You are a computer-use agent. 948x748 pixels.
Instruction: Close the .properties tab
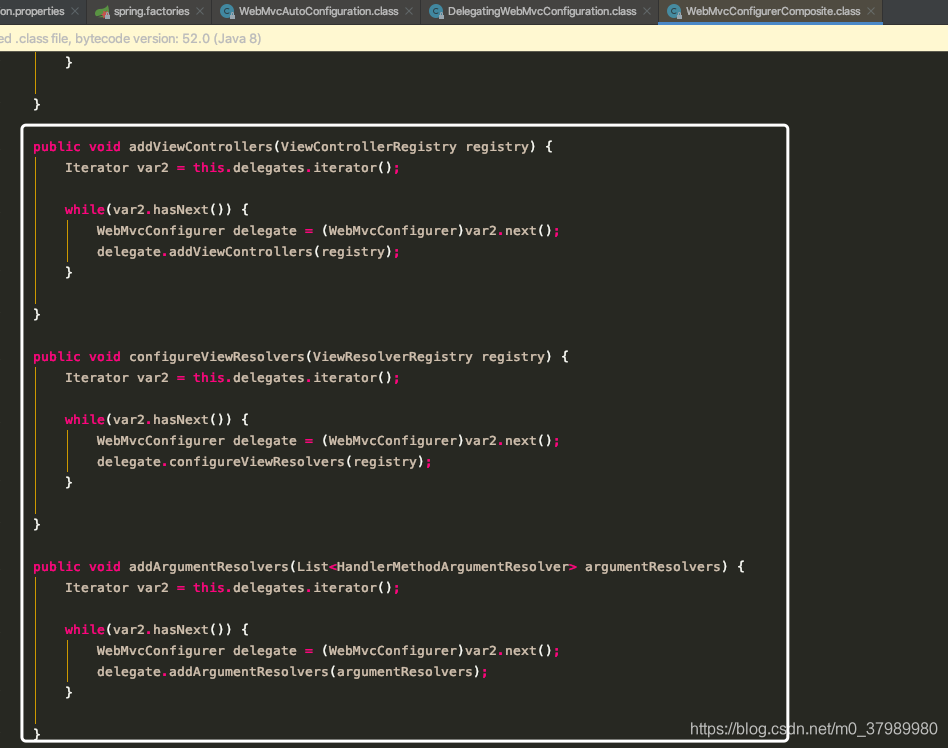[x=75, y=11]
